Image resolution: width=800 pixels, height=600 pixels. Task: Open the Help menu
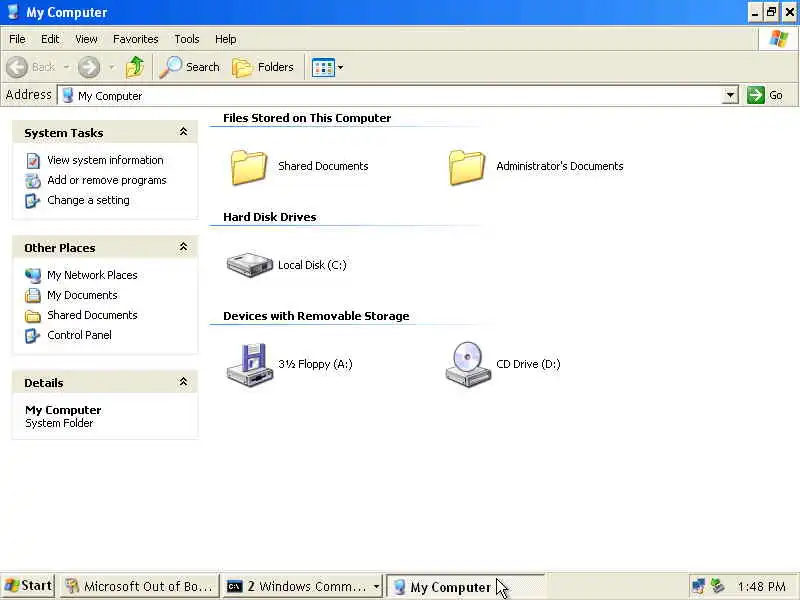[x=226, y=39]
